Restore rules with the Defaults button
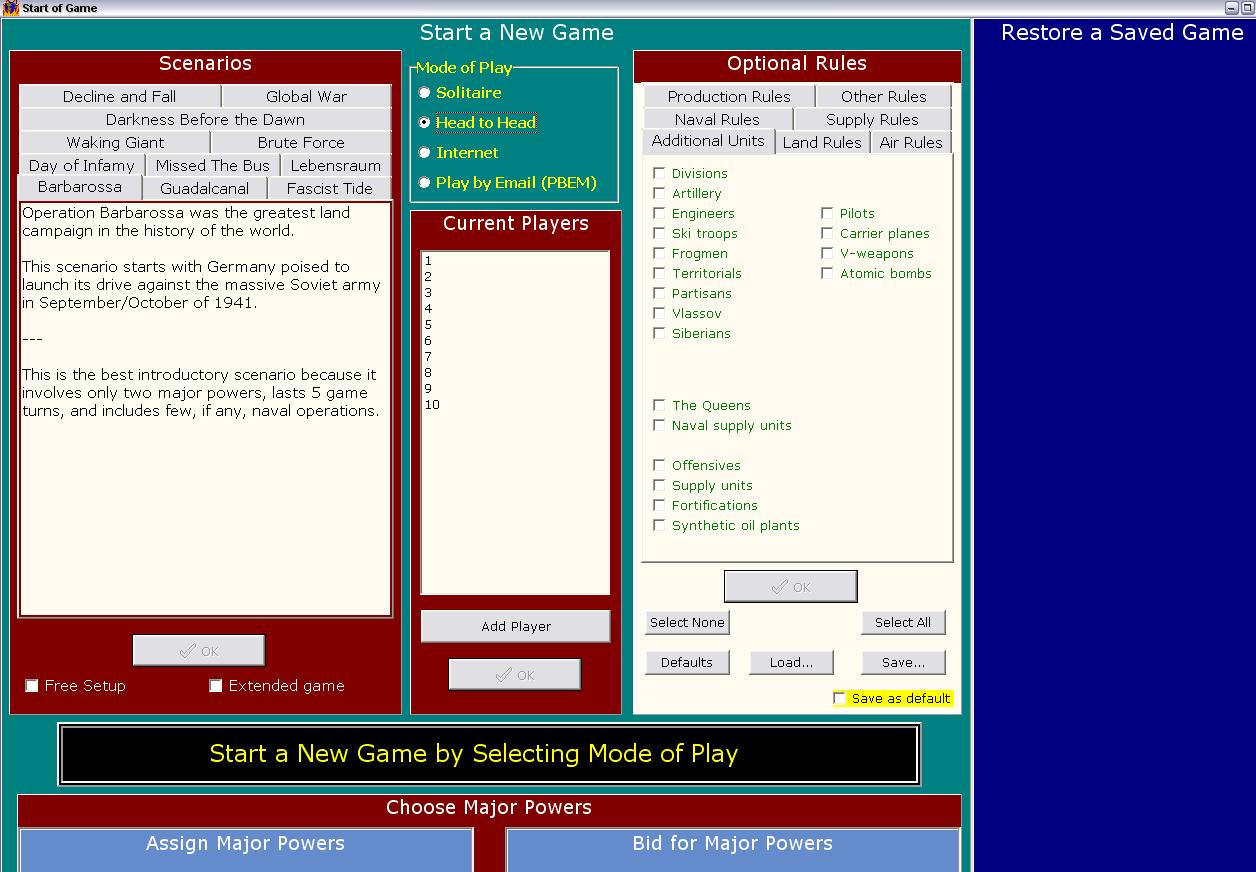Screen dimensions: 1256x872 (687, 662)
